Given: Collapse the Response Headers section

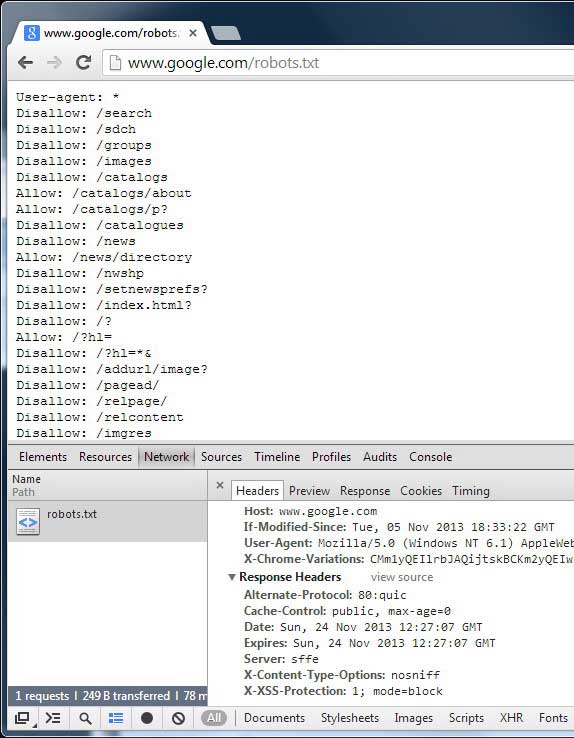Looking at the screenshot, I should pyautogui.click(x=231, y=577).
